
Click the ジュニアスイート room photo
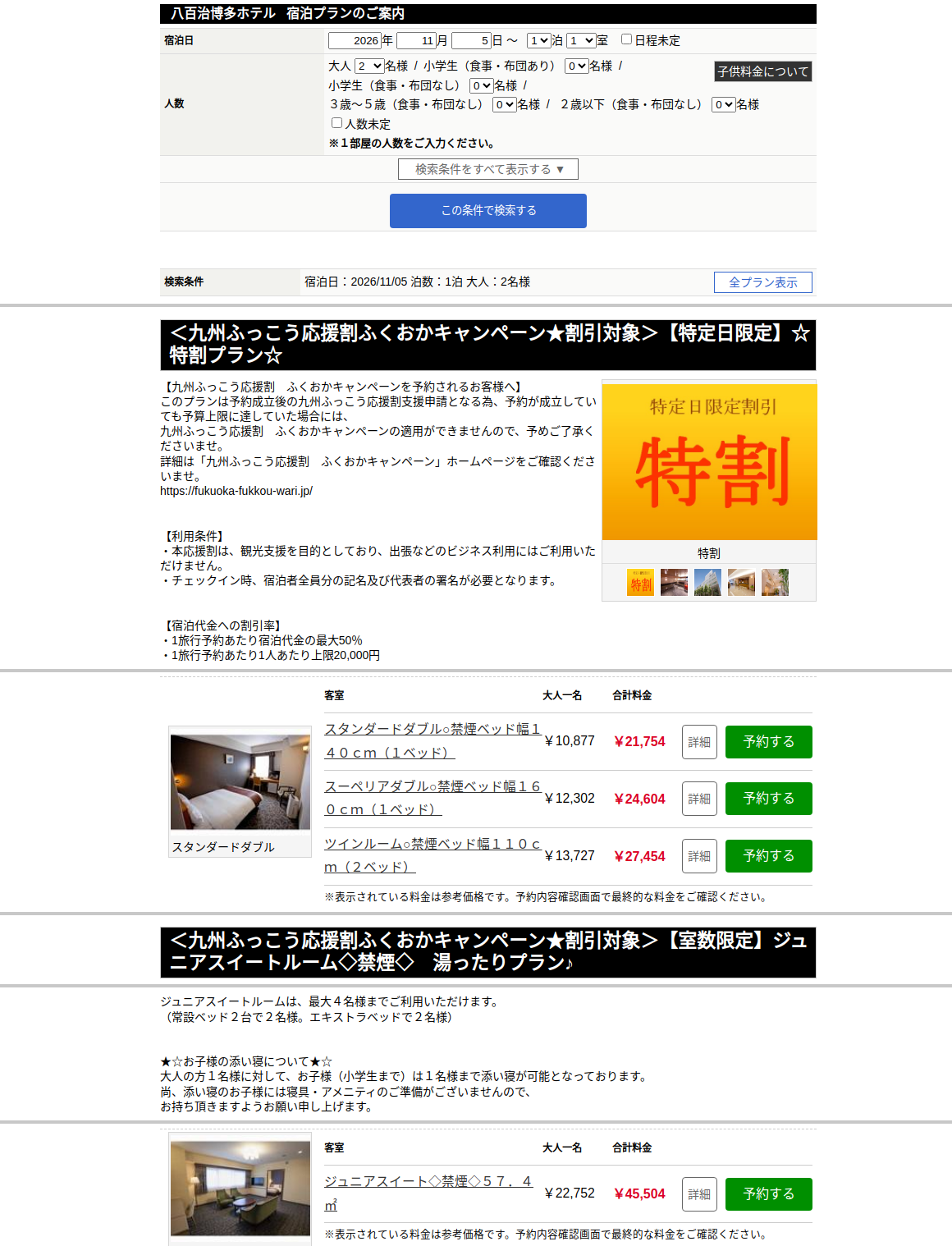[240, 1188]
